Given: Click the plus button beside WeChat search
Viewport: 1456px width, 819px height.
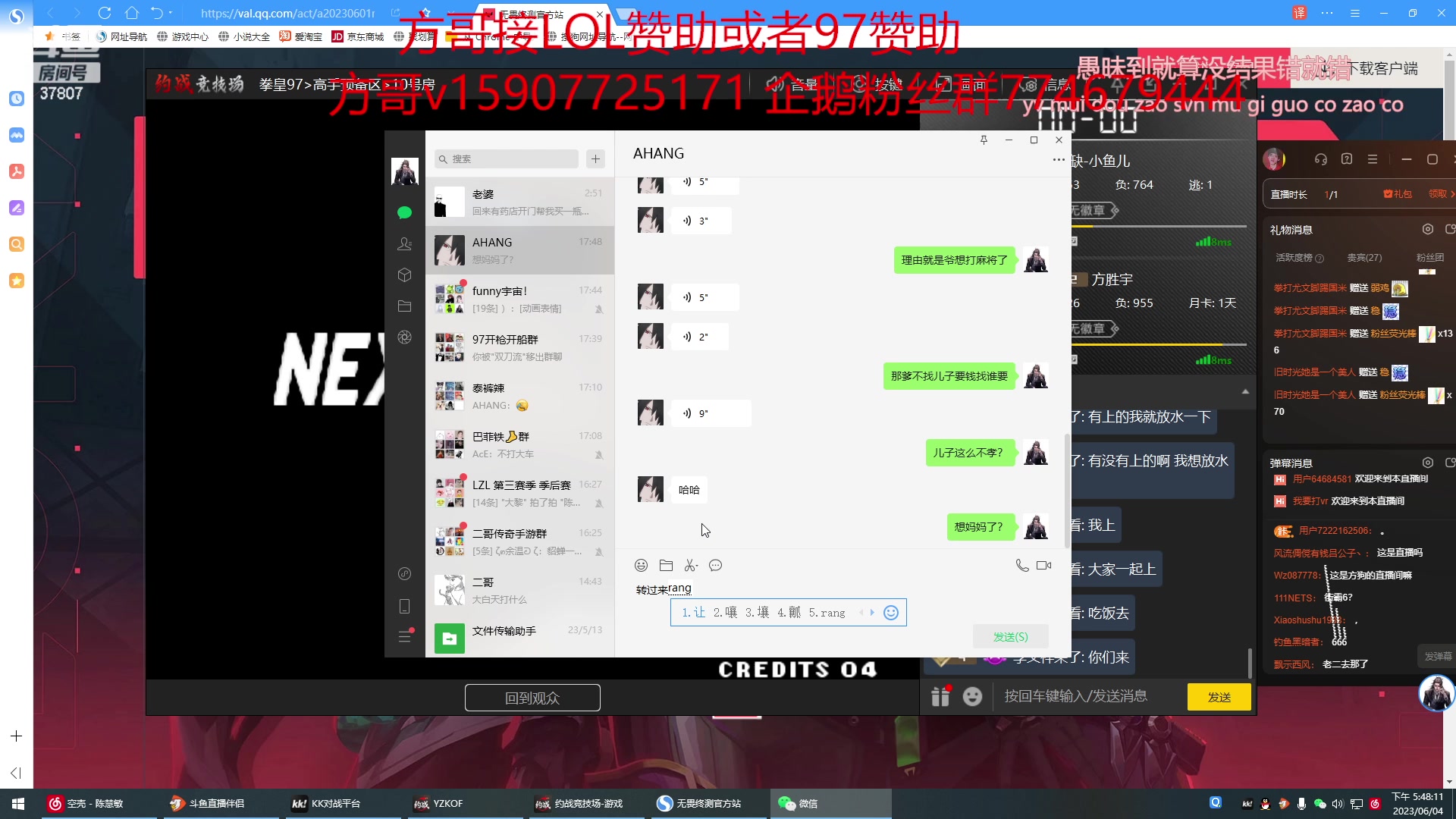Looking at the screenshot, I should click(x=595, y=158).
